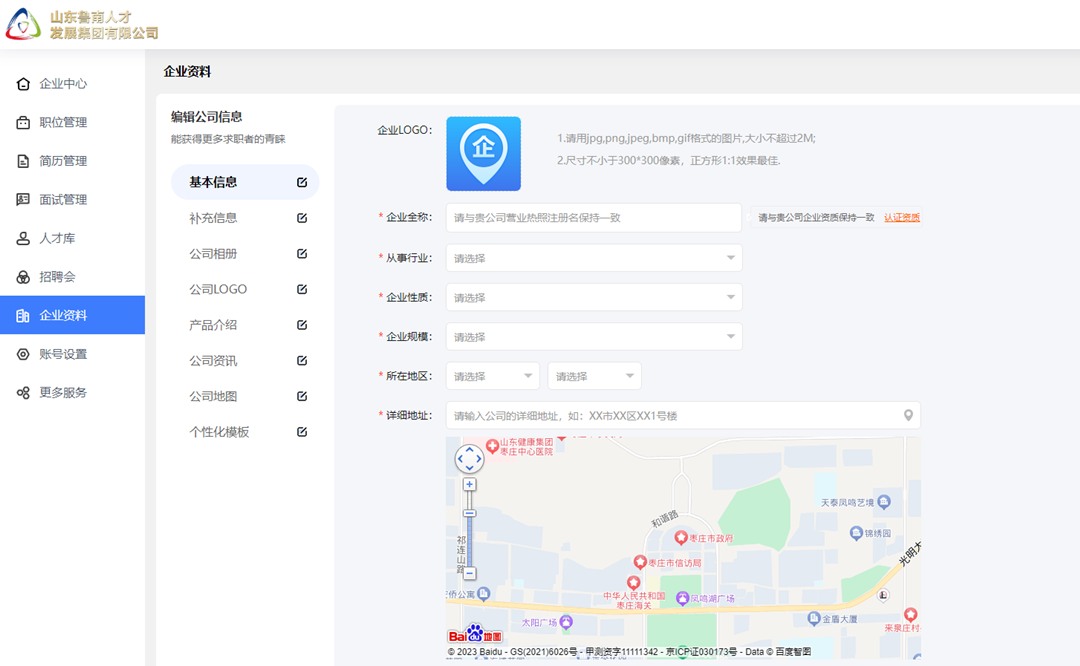Click the 职位管理 briefcase icon

pos(23,123)
